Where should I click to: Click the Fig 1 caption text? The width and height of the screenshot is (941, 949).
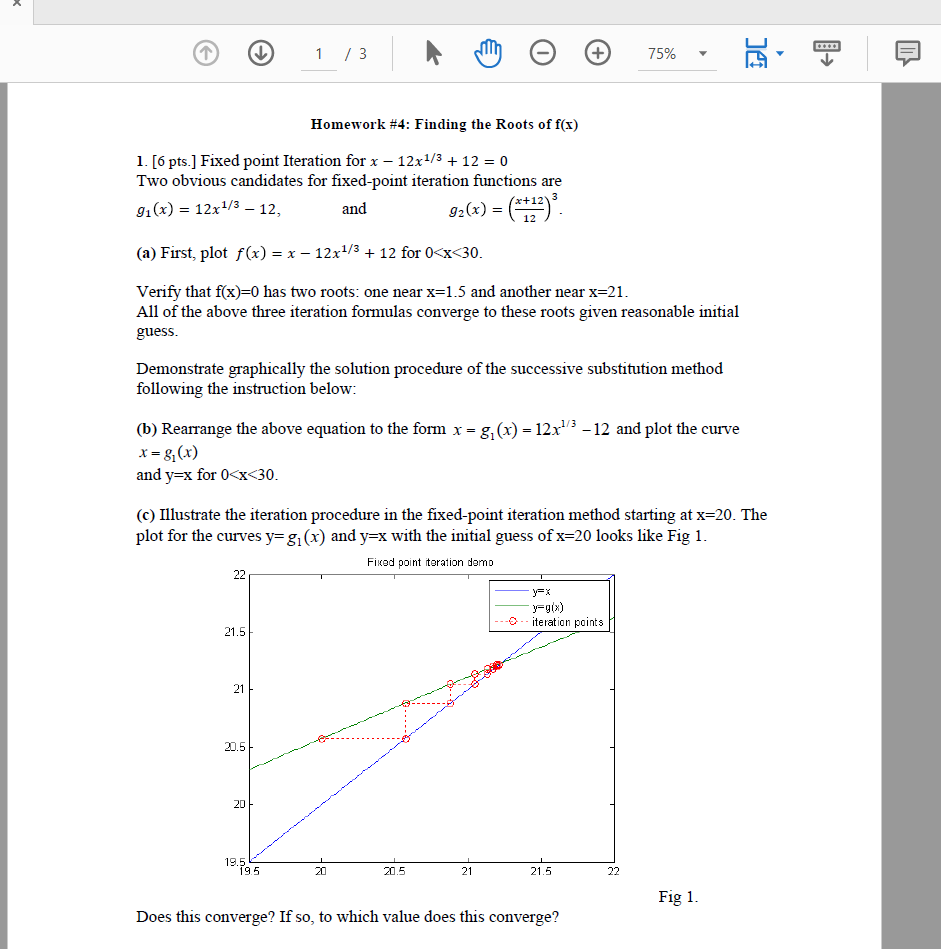click(677, 897)
